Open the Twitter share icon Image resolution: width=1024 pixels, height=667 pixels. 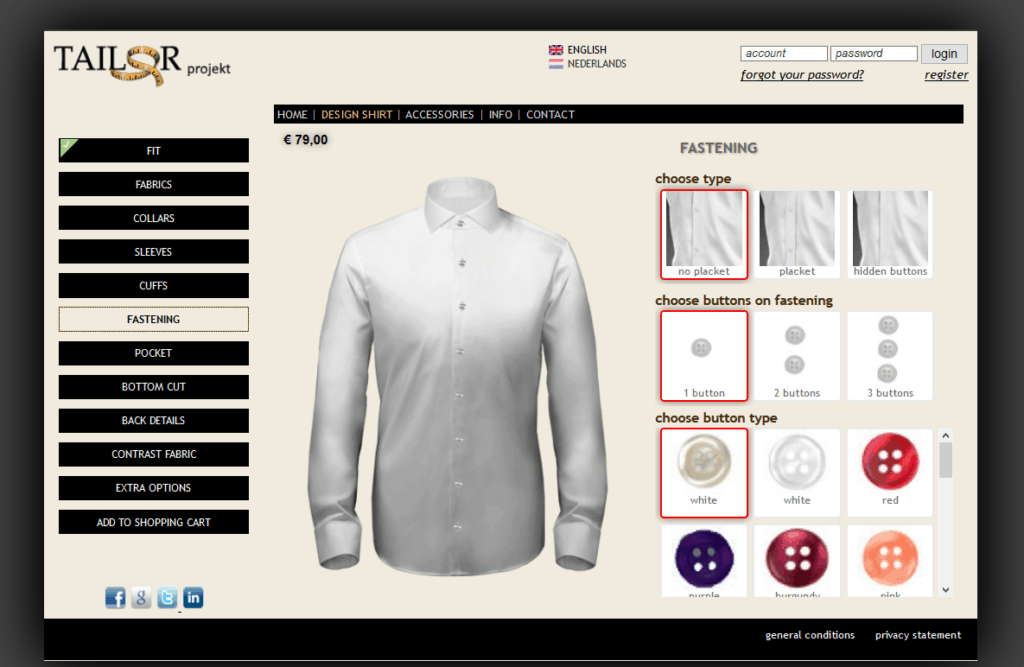[167, 598]
